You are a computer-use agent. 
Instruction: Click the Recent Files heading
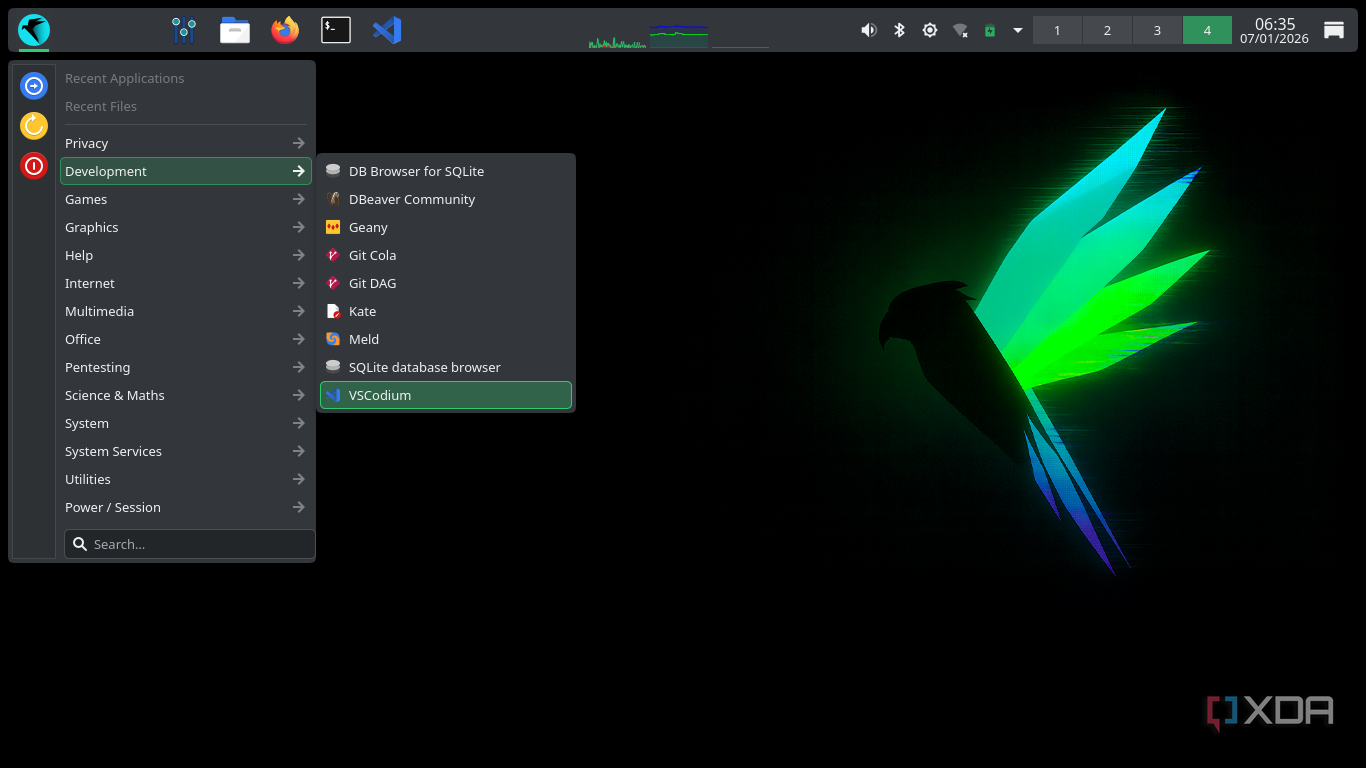coord(101,106)
